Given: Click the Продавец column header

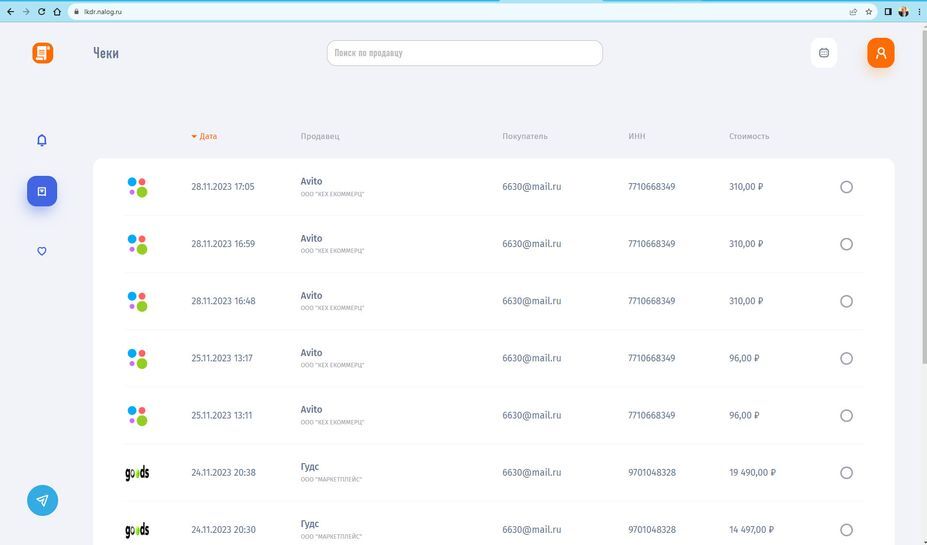Looking at the screenshot, I should coord(320,136).
